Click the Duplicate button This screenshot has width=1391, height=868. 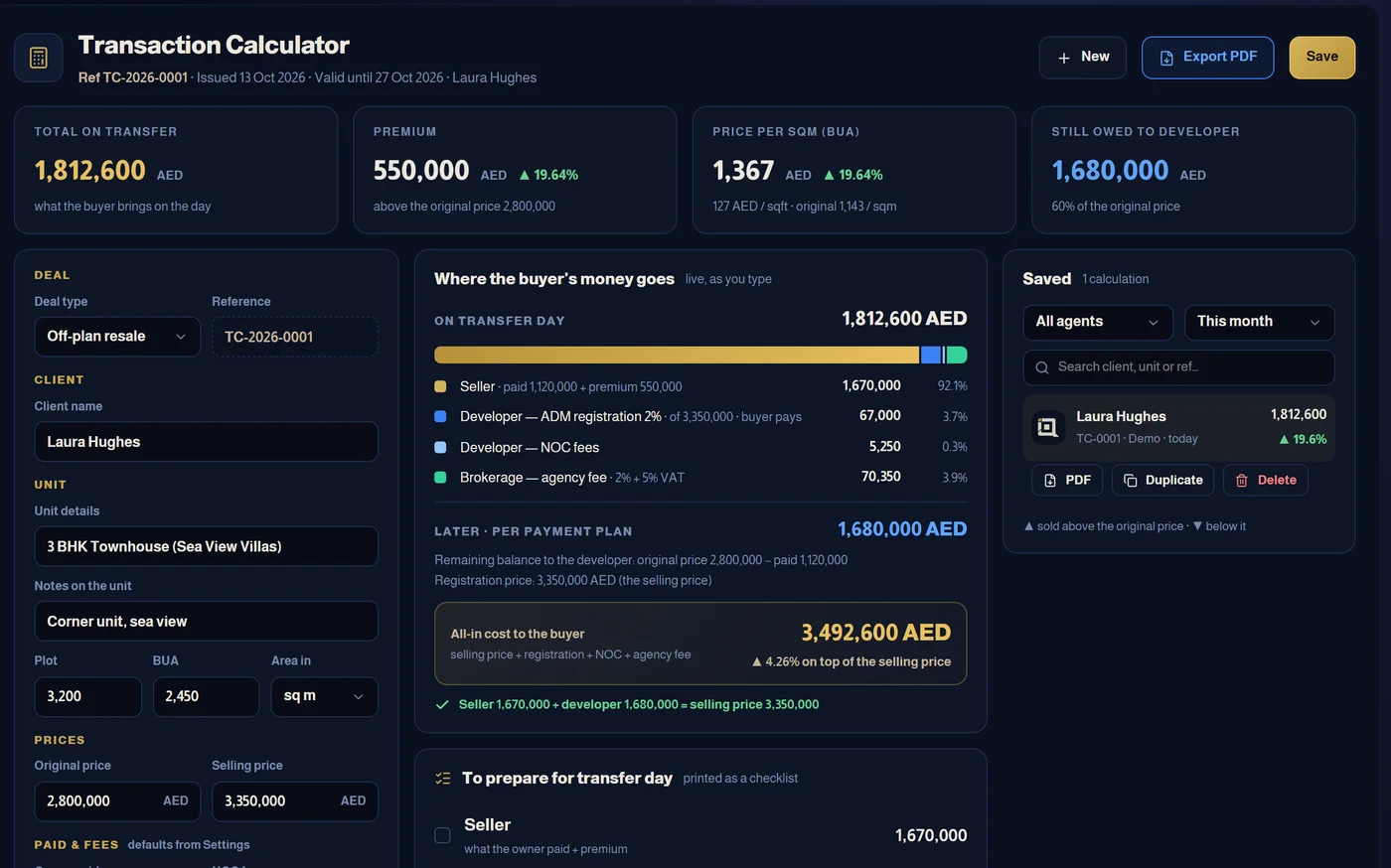1162,481
